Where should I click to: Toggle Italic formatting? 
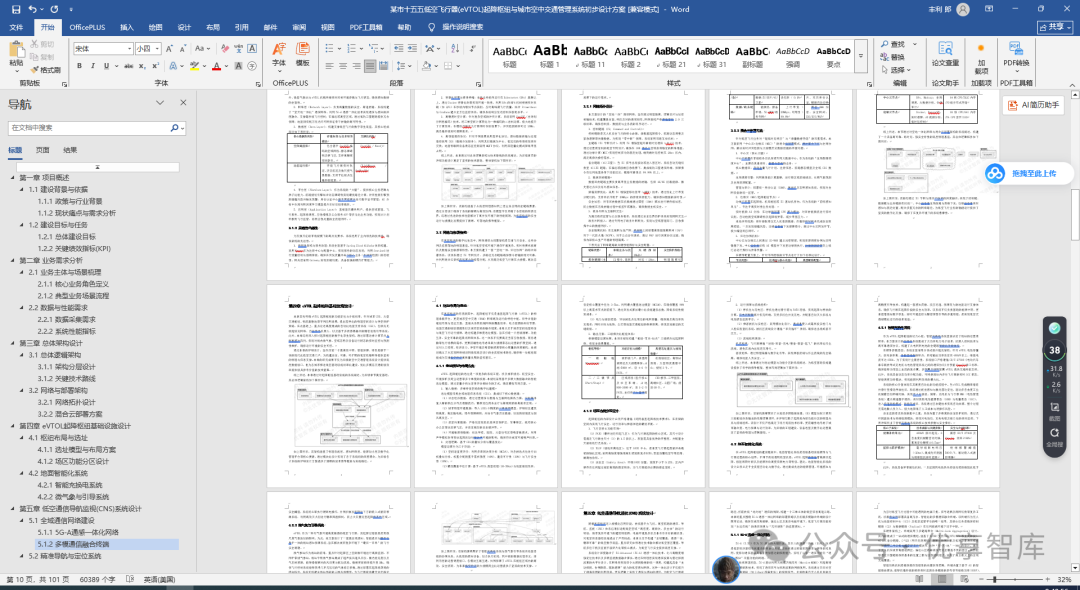point(93,66)
